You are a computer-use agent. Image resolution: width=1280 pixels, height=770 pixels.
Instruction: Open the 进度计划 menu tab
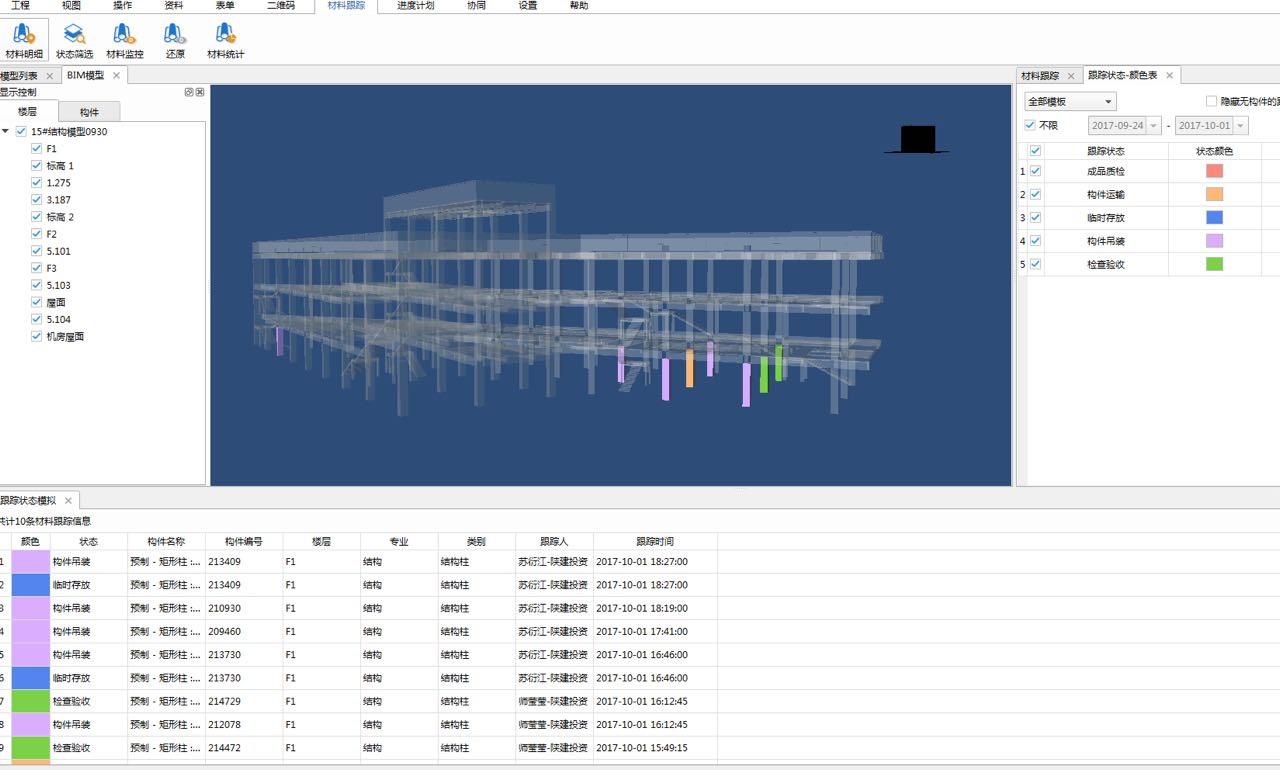(x=415, y=6)
